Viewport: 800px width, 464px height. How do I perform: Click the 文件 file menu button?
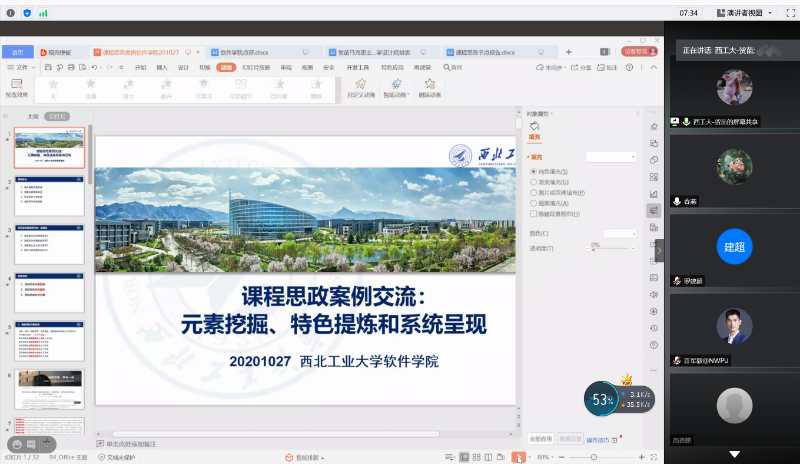[x=21, y=67]
